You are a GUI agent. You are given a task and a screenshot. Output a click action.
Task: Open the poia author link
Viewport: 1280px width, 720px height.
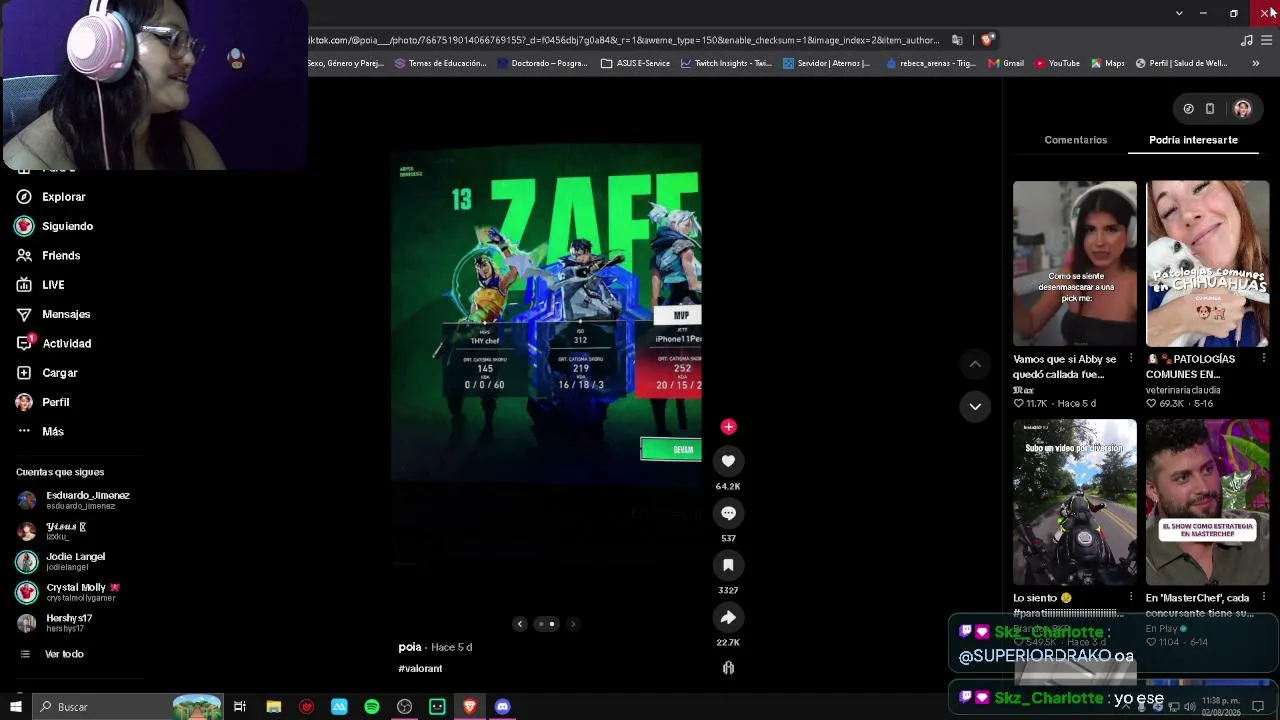410,647
